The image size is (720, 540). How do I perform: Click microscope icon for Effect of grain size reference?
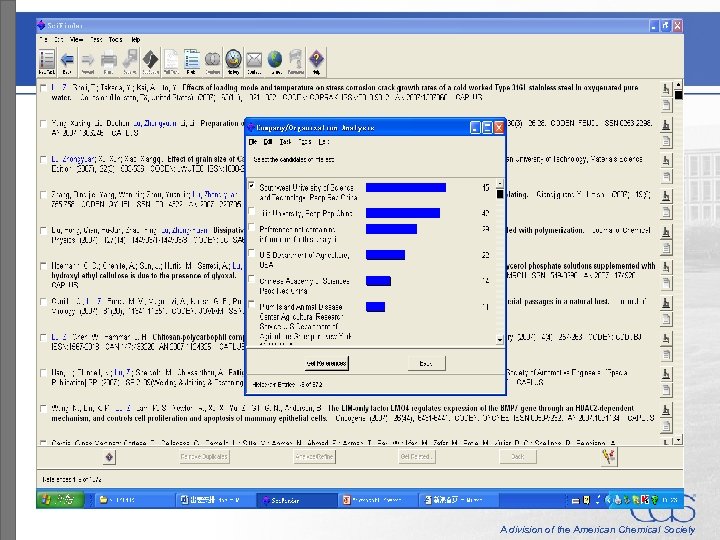666,160
